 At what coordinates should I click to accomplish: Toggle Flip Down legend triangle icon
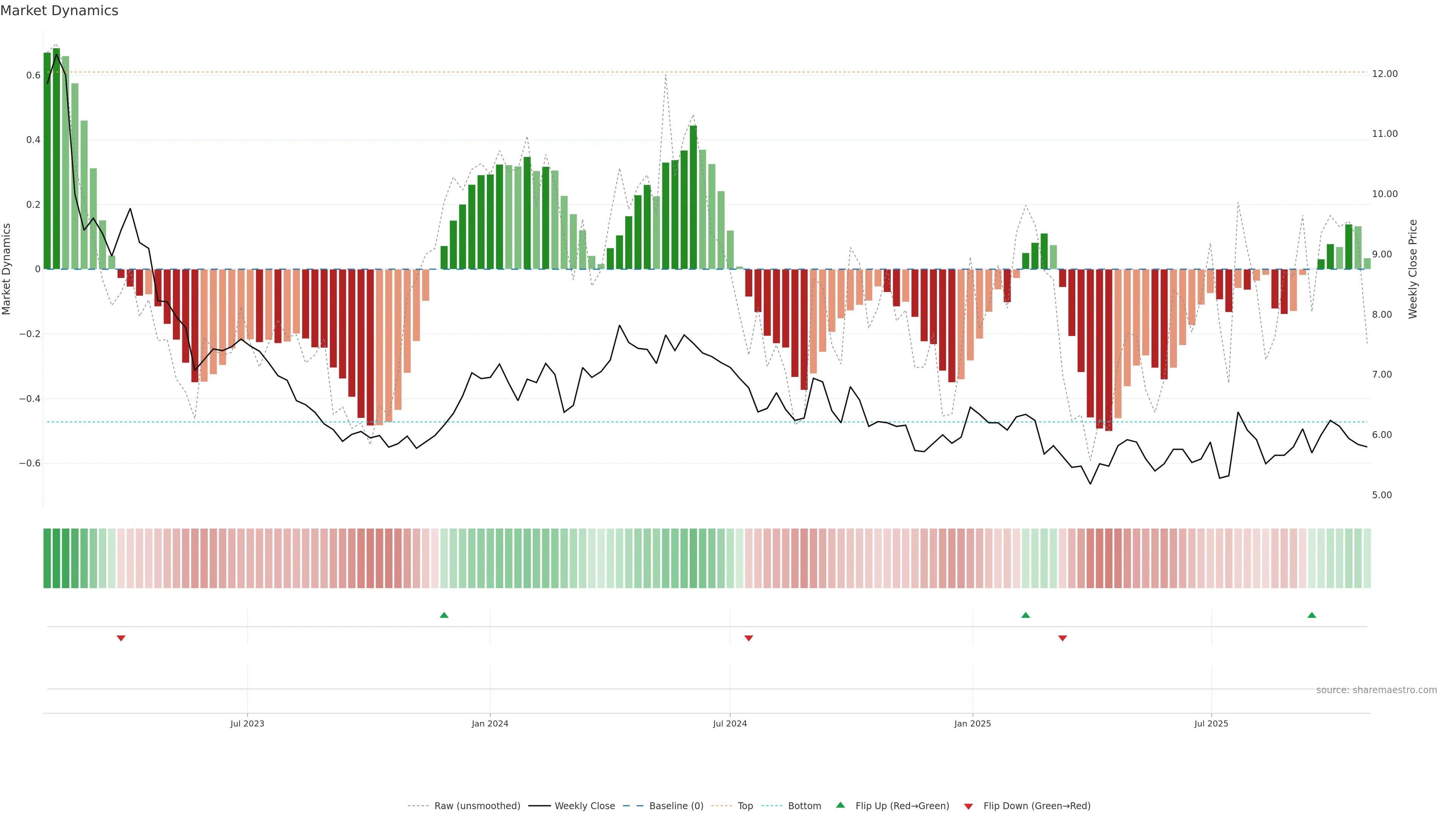pyautogui.click(x=968, y=806)
